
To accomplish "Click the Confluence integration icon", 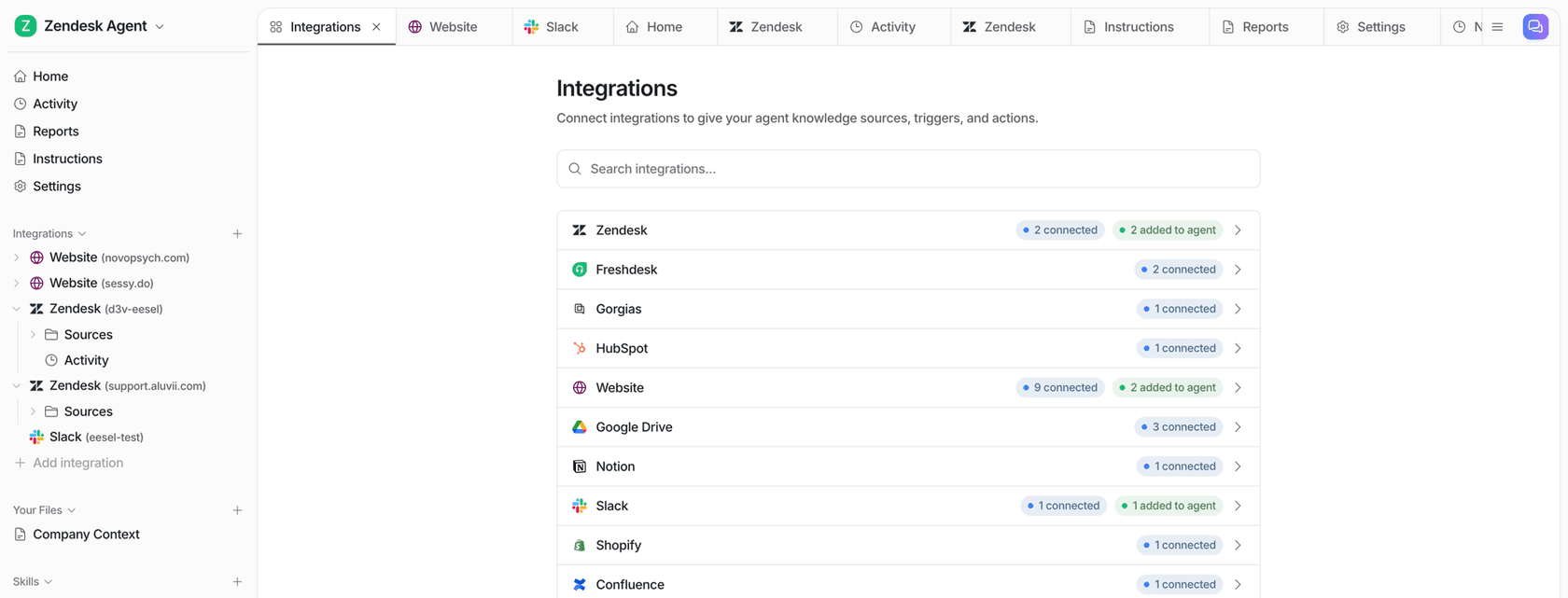I will [580, 585].
